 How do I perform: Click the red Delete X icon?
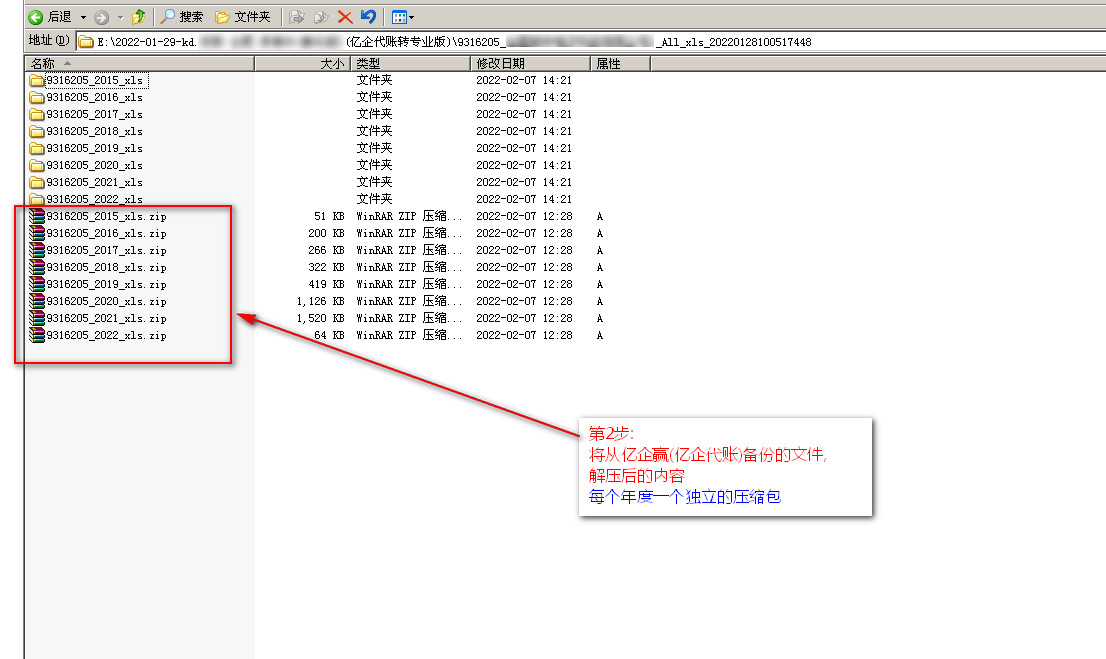(345, 17)
